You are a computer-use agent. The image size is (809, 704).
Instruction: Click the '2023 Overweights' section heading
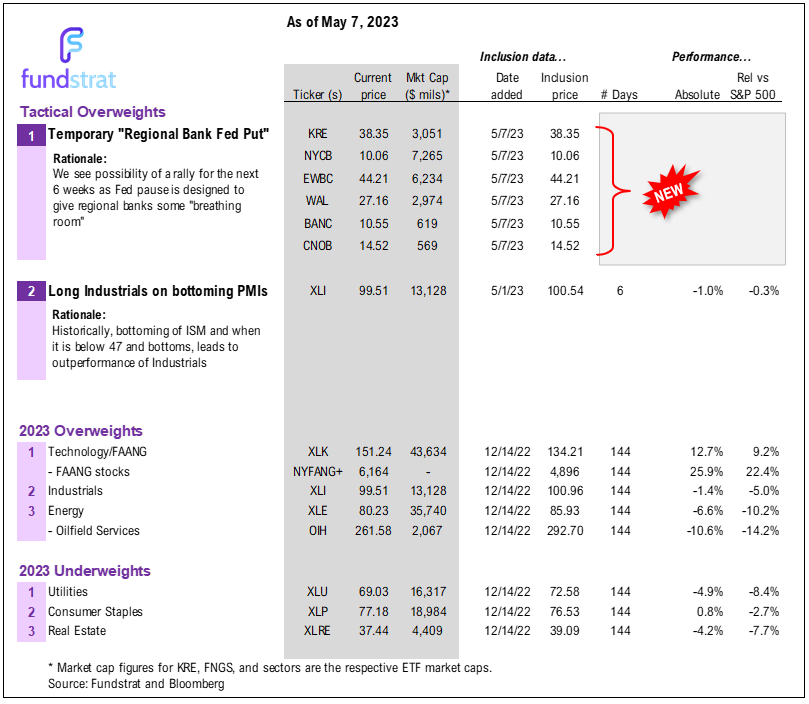81,431
